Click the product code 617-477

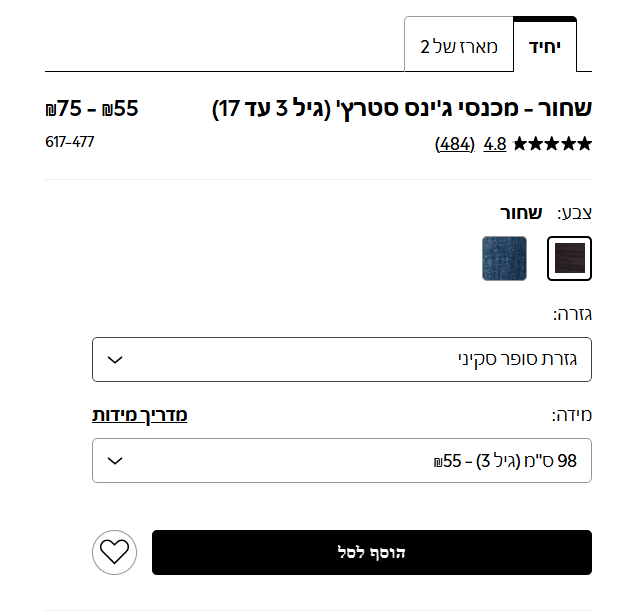coord(70,142)
